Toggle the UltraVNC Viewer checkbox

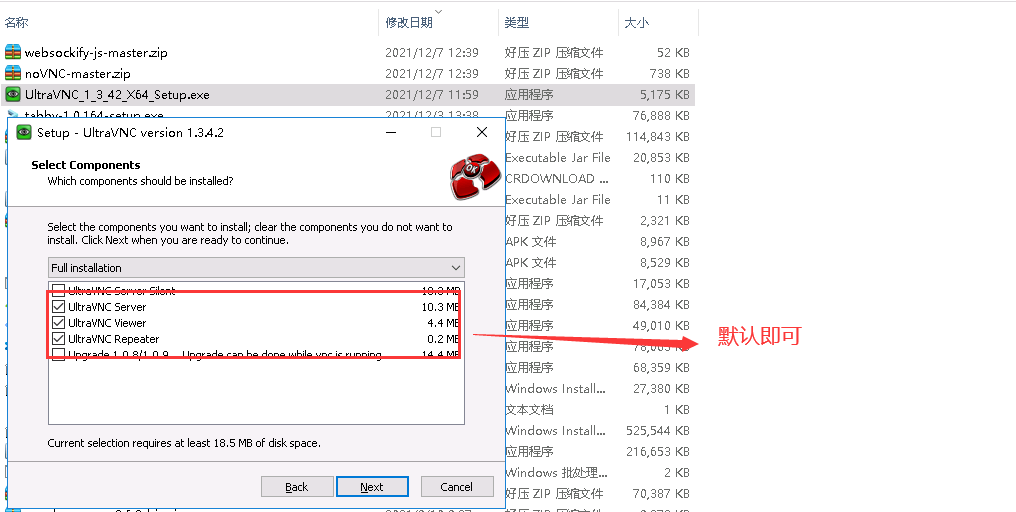coord(59,323)
